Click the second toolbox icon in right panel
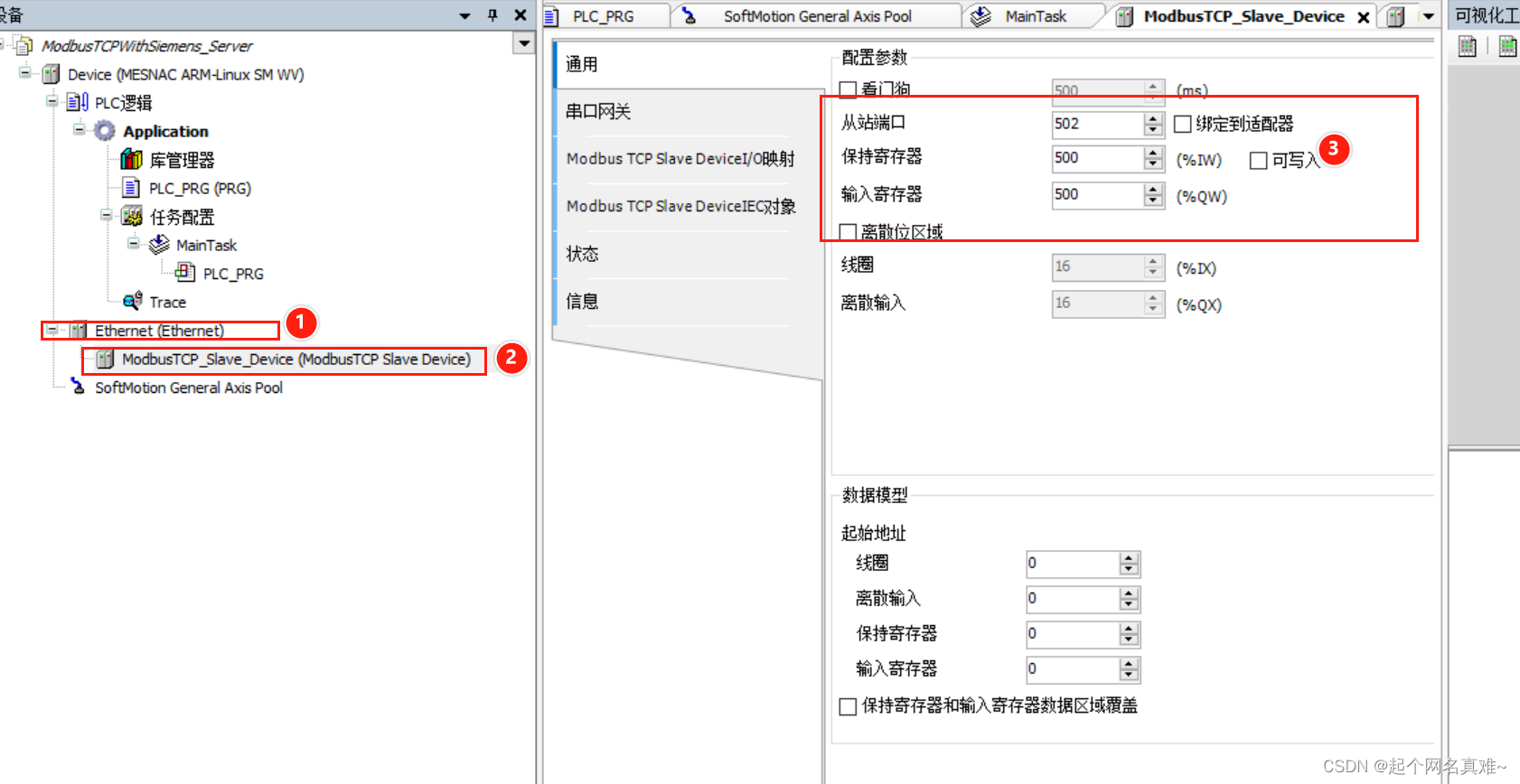1520x784 pixels. click(x=1507, y=46)
